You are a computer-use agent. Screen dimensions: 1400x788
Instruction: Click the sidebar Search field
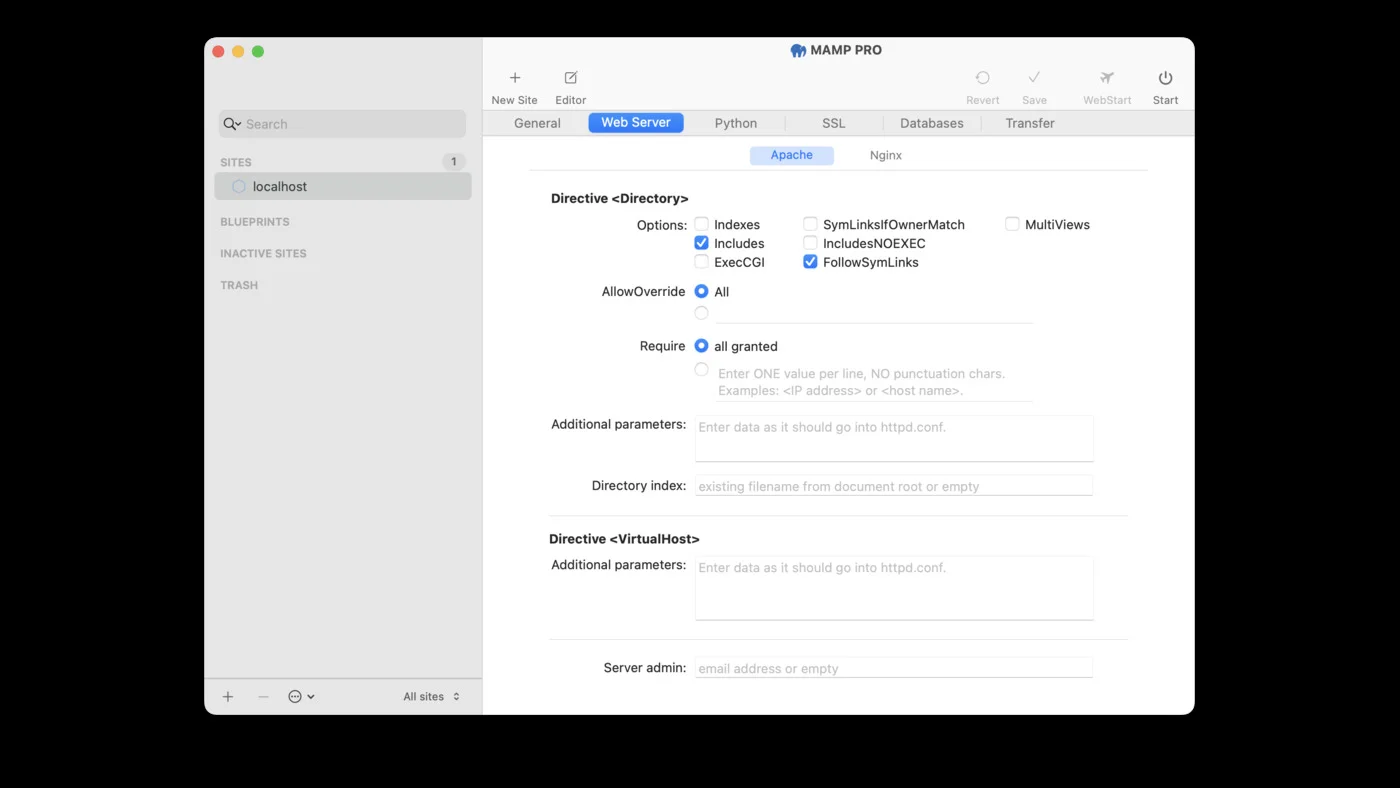[343, 124]
